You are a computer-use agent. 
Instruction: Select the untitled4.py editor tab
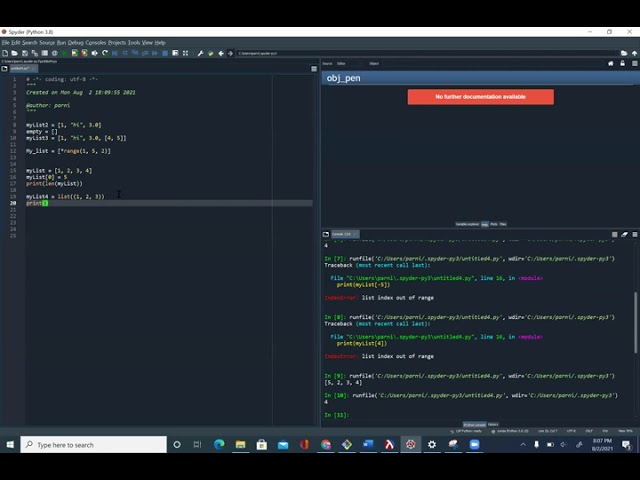pos(22,69)
